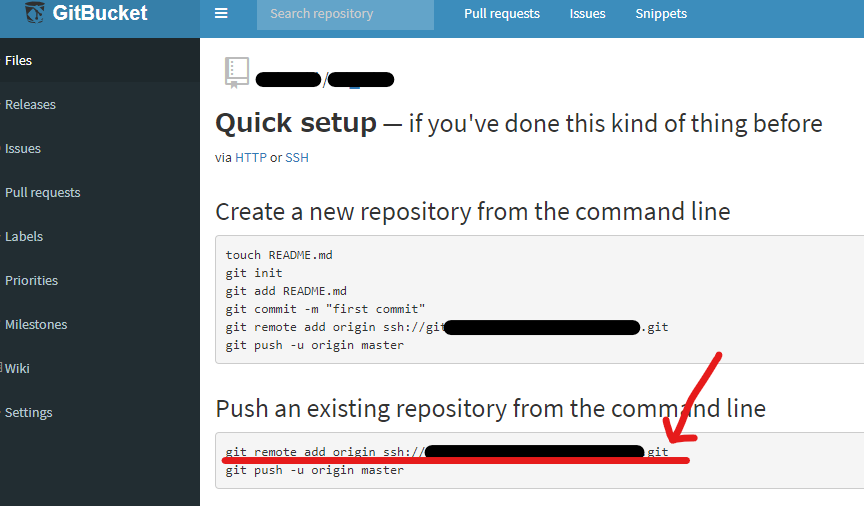This screenshot has width=864, height=506.
Task: Click 'Create a new repository from the command line' heading
Action: (473, 212)
